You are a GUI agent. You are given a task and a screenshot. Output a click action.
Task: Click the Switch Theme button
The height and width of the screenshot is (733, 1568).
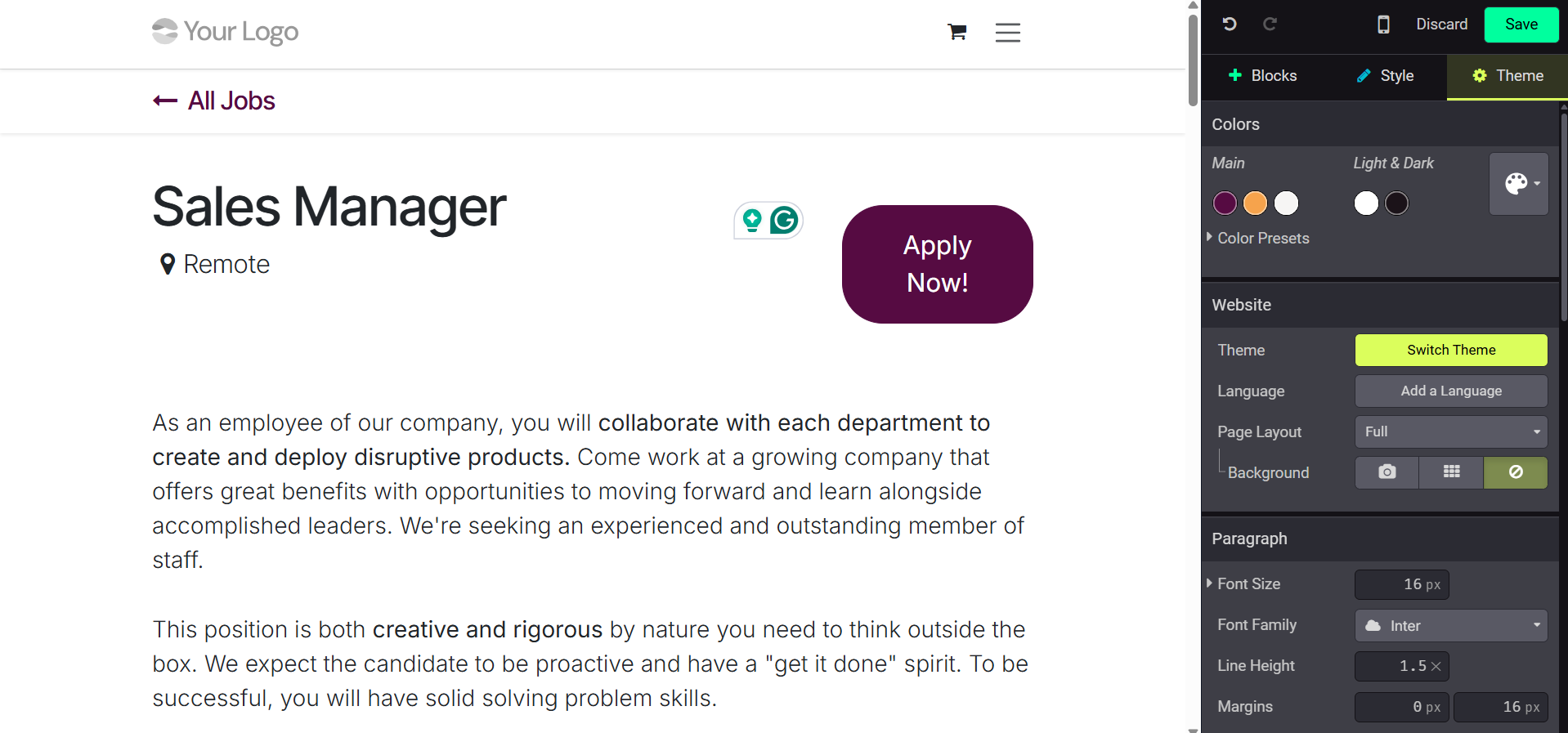click(1450, 350)
